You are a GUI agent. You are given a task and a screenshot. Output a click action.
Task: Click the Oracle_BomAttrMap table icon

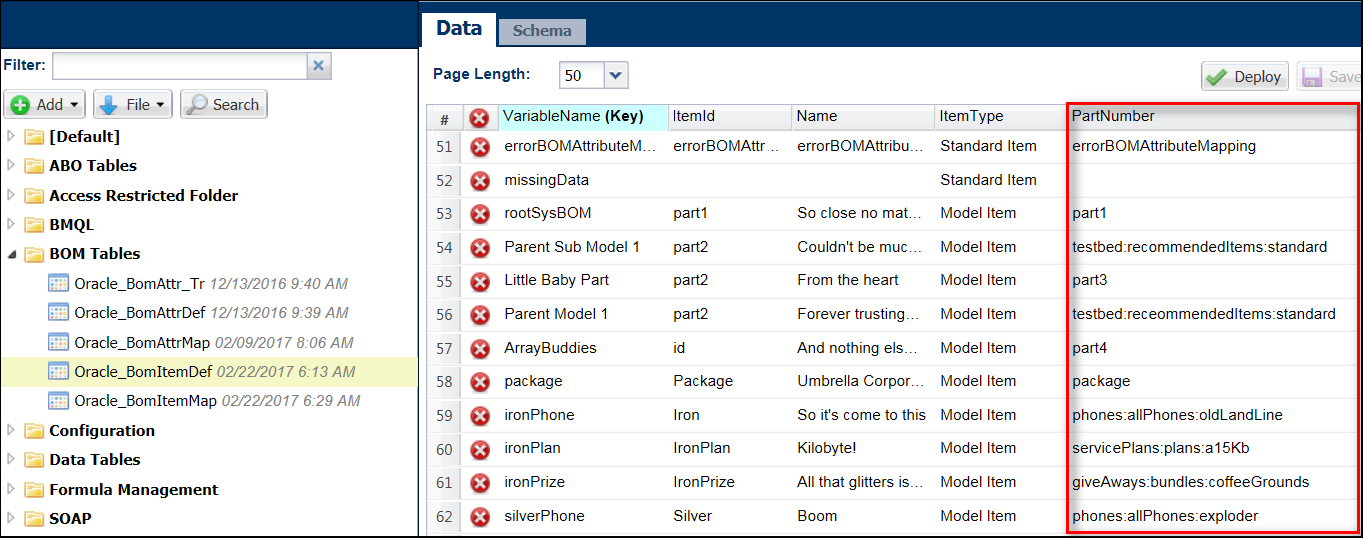tap(59, 342)
